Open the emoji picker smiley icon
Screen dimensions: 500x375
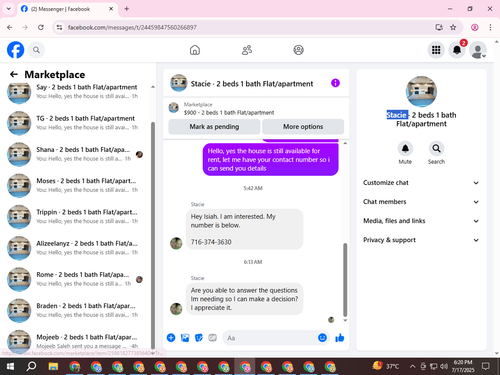click(x=322, y=338)
